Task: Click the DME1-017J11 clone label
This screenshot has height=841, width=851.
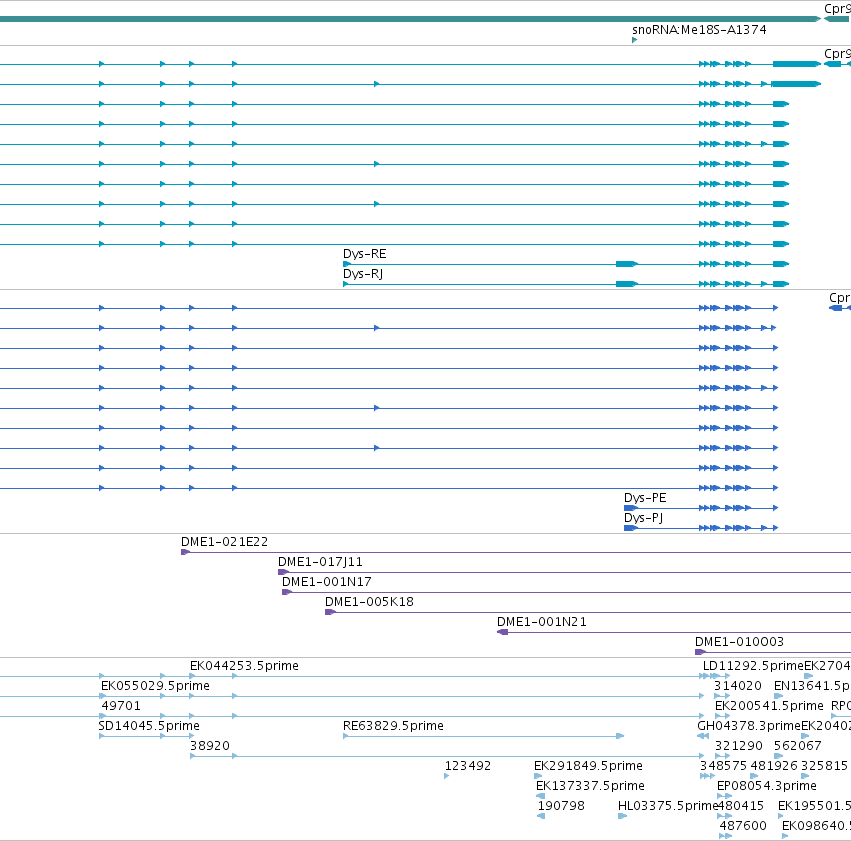Action: tap(320, 562)
